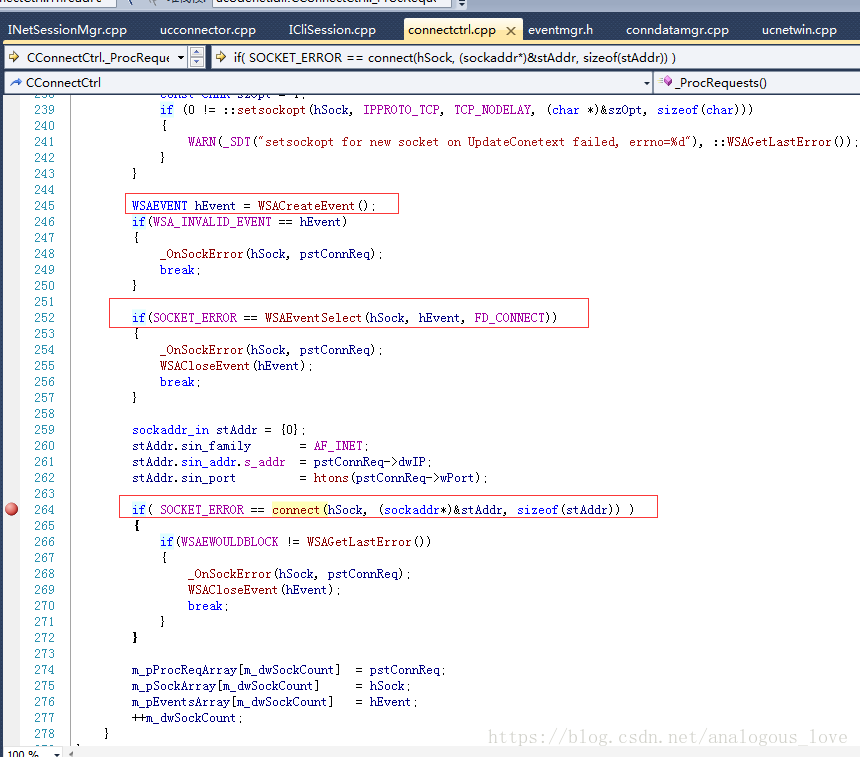The width and height of the screenshot is (860, 757).
Task: Click WSACreateEvent on line 245
Action: click(x=307, y=205)
